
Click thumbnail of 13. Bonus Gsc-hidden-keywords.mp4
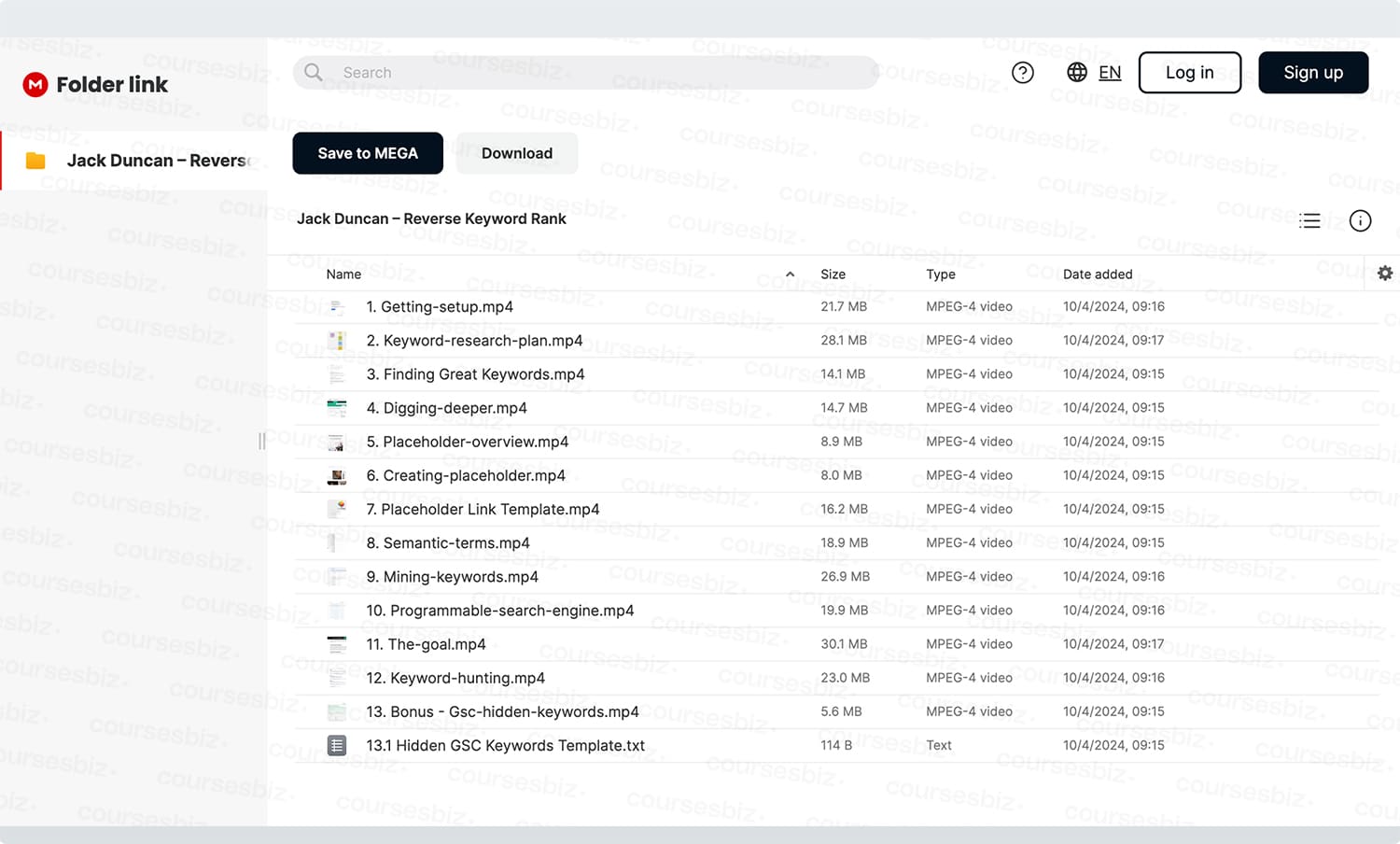[x=337, y=711]
